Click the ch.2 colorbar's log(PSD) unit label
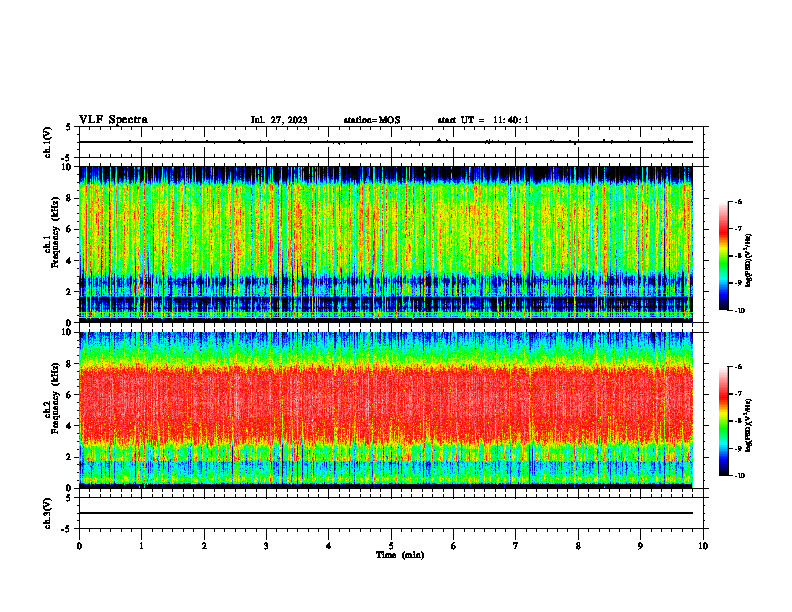The width and height of the screenshot is (792, 612). click(x=749, y=425)
